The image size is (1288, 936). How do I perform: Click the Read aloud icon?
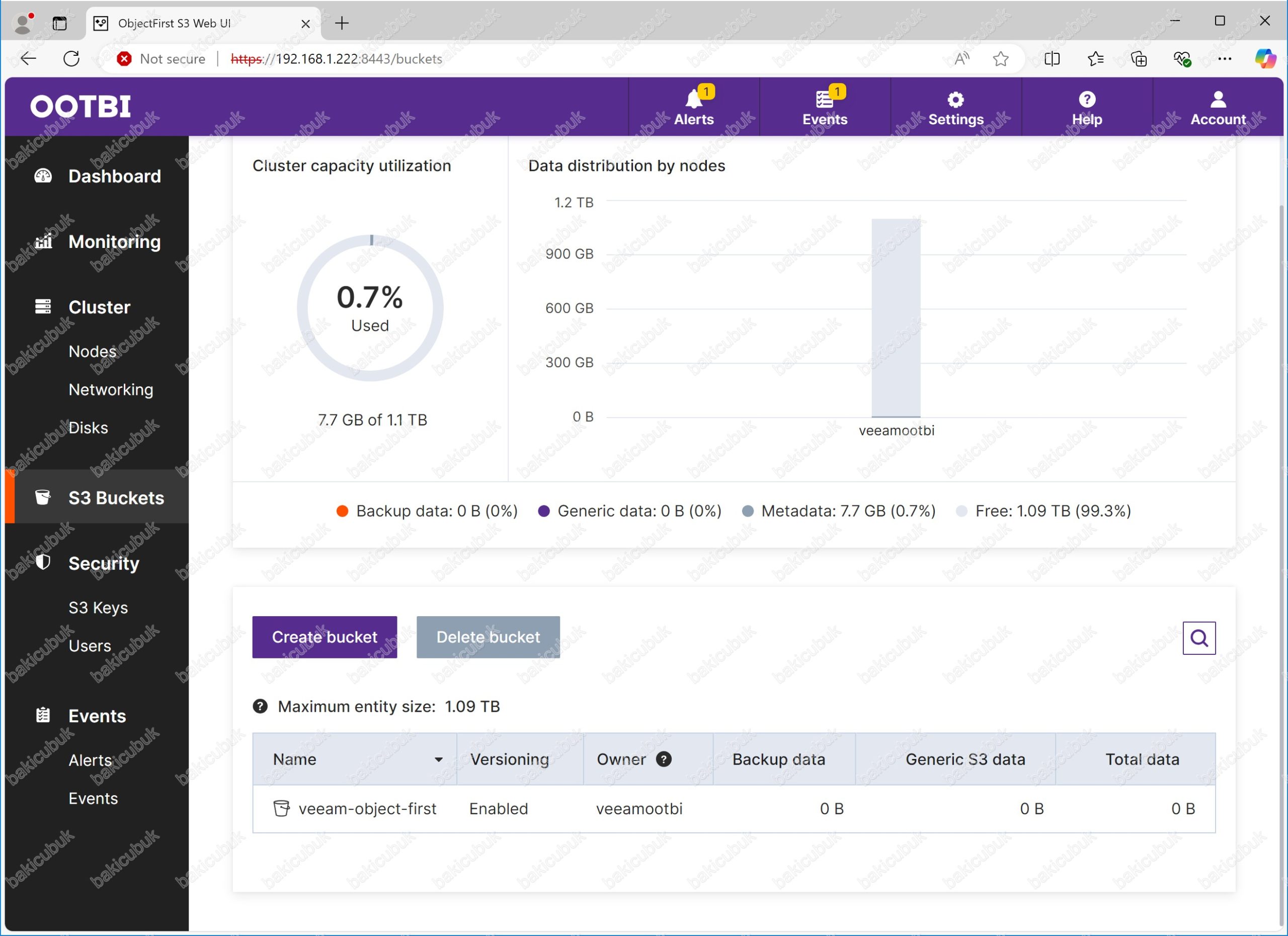tap(961, 58)
